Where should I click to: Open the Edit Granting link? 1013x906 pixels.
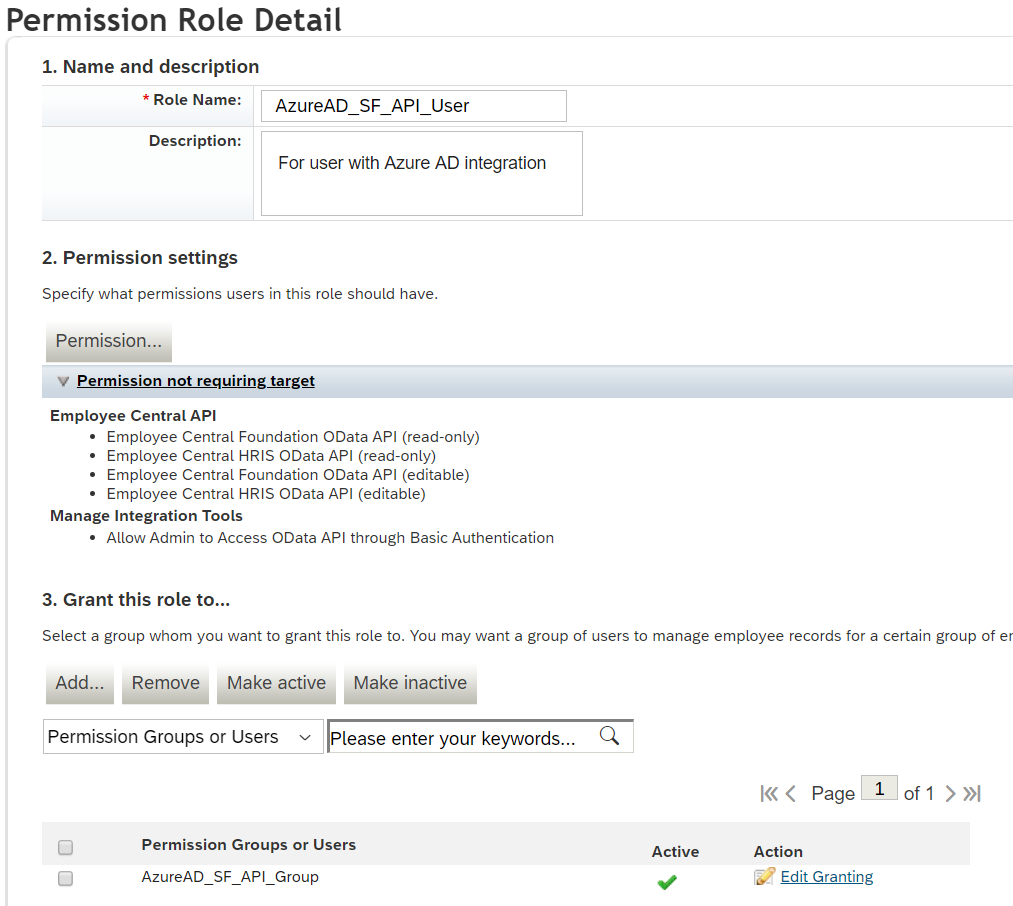(826, 876)
